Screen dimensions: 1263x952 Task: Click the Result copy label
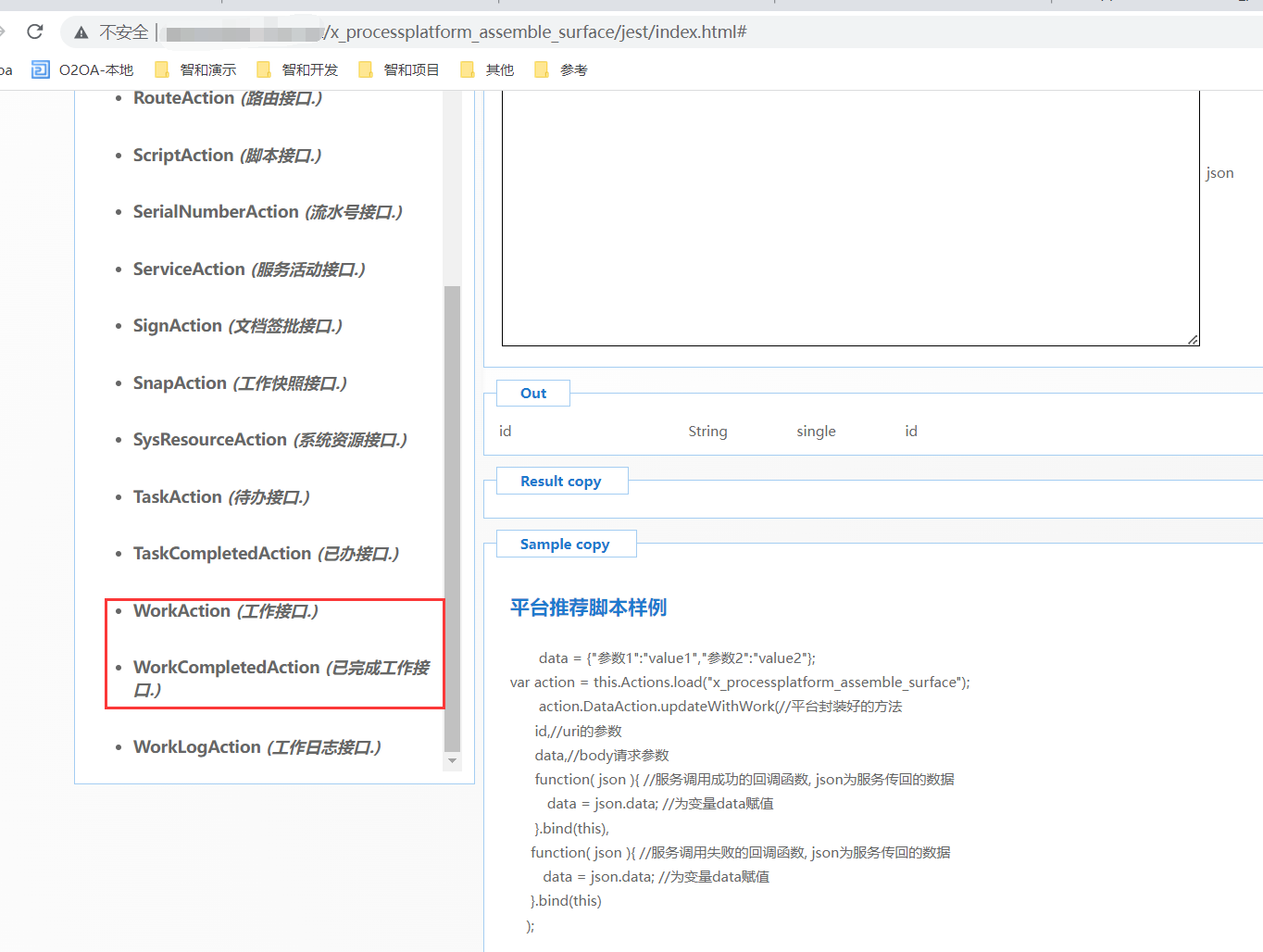coord(561,482)
